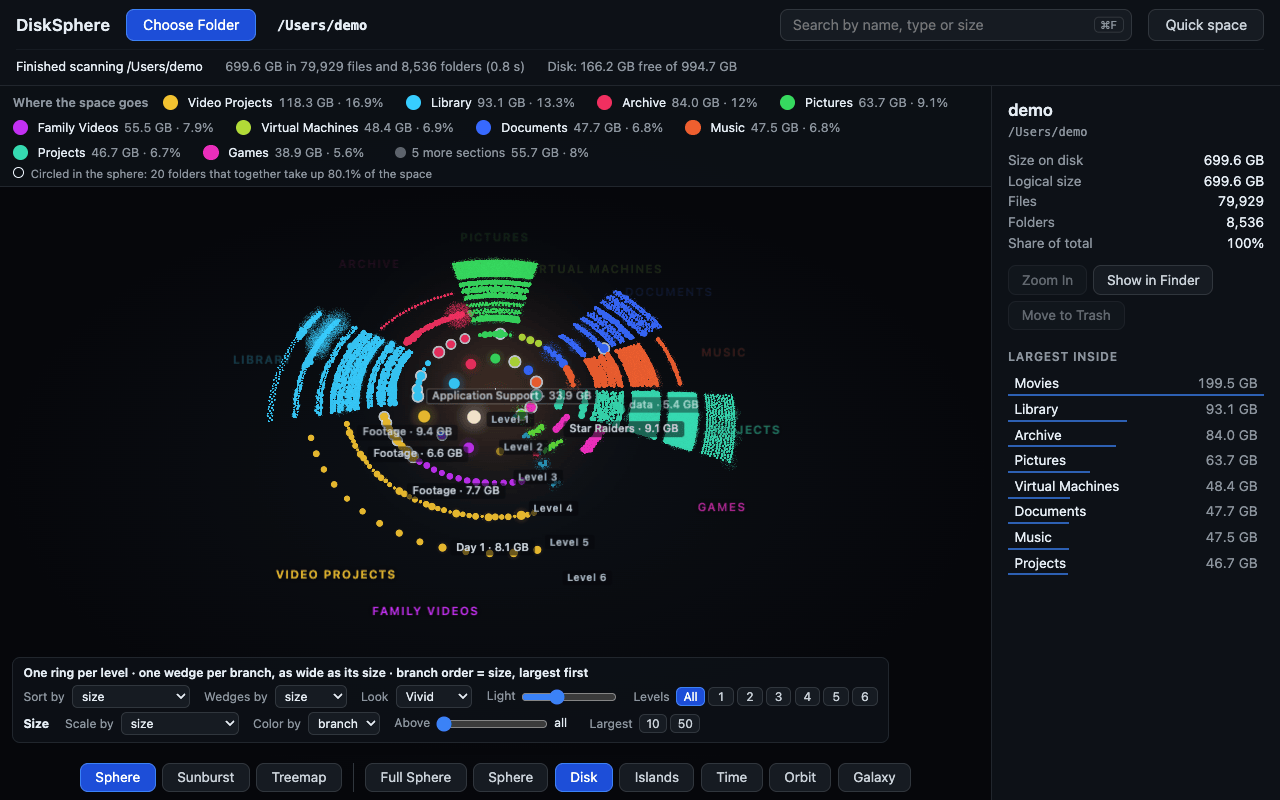Image resolution: width=1280 pixels, height=800 pixels.
Task: Click the yellow Video Projects legend dot
Action: (x=171, y=103)
